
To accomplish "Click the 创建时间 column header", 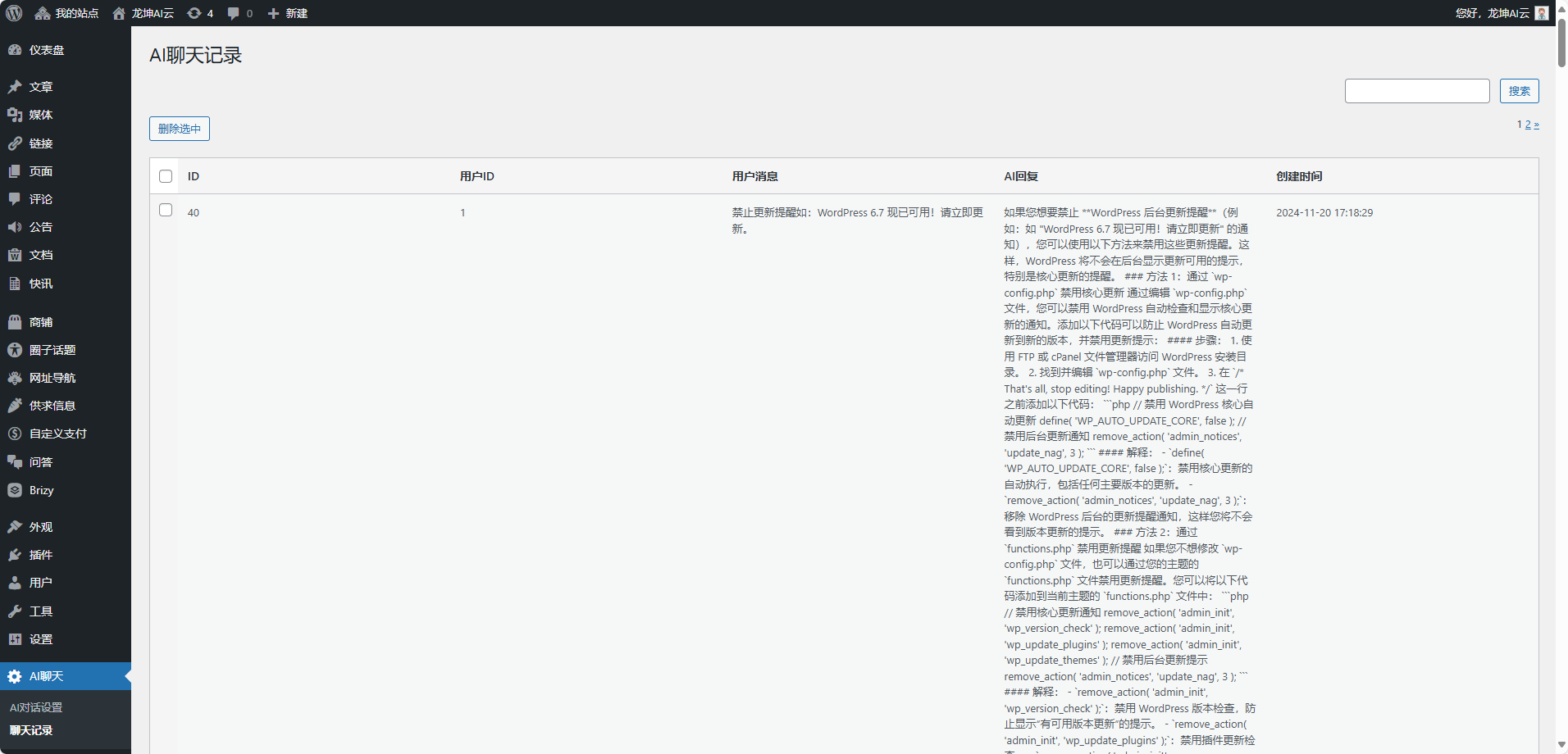I will [1299, 176].
